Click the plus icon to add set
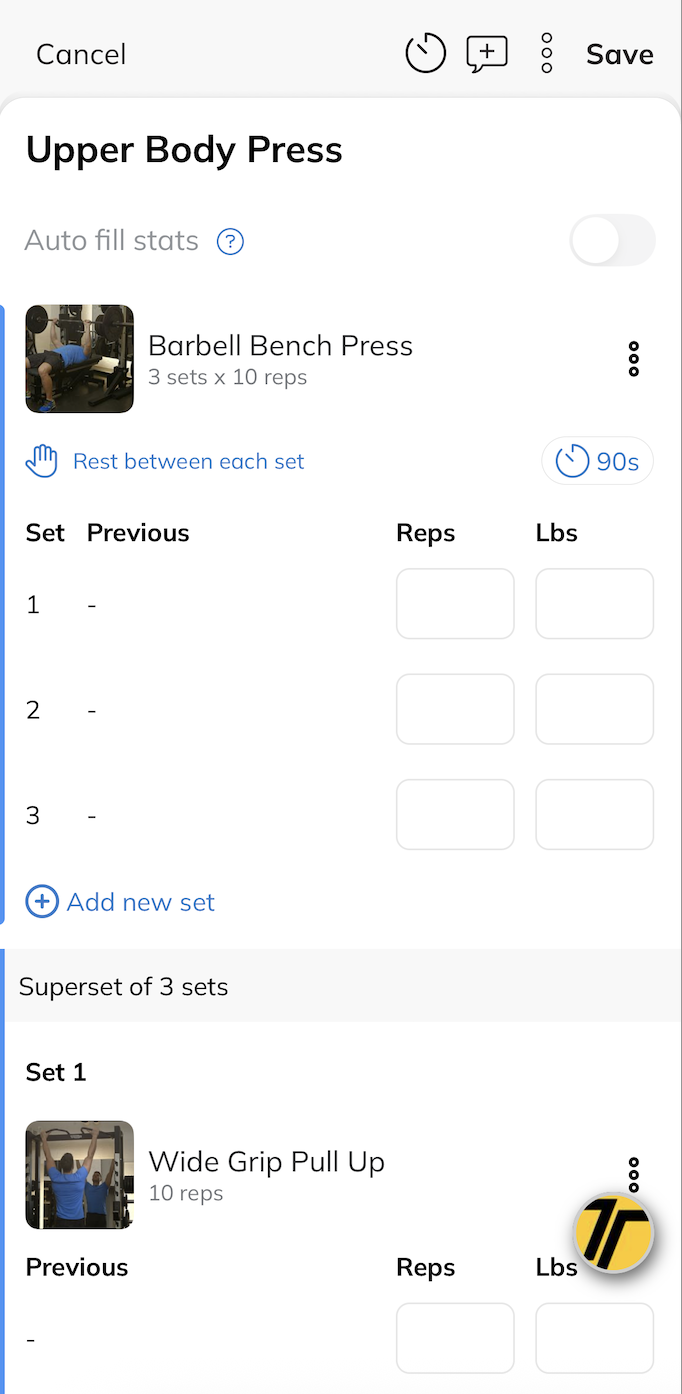The image size is (682, 1394). (42, 902)
